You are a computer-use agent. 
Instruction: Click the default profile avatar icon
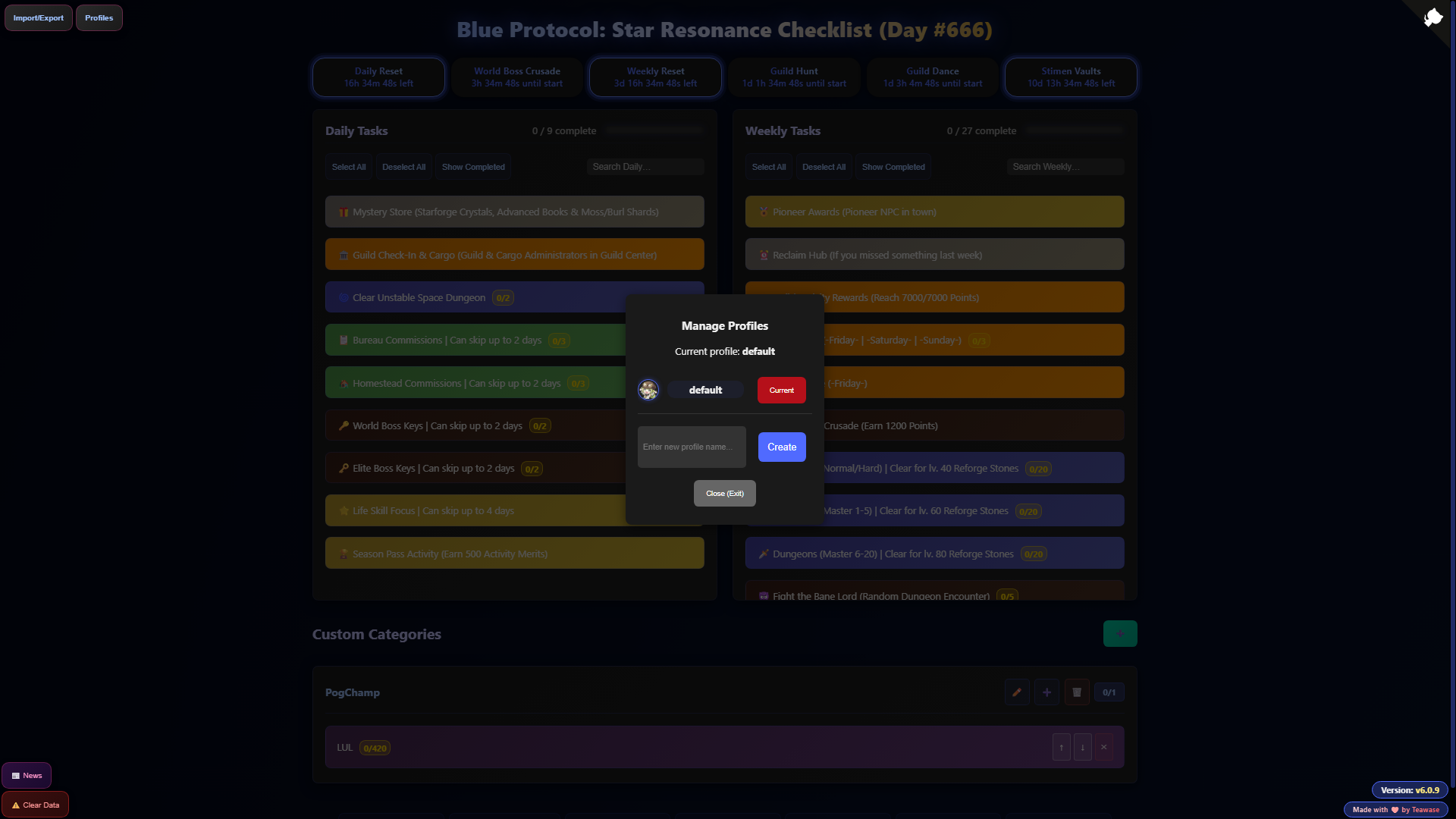[x=648, y=390]
